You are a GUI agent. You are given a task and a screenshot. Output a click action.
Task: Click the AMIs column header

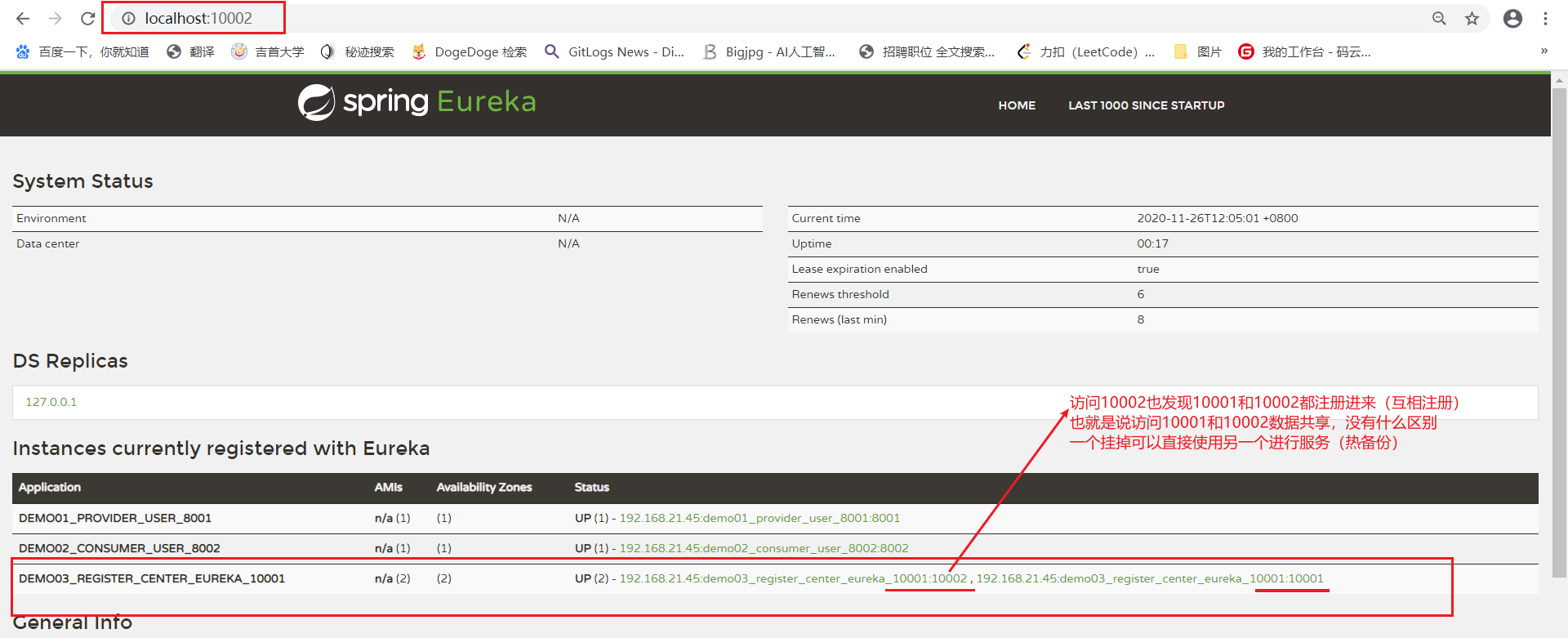click(x=389, y=487)
